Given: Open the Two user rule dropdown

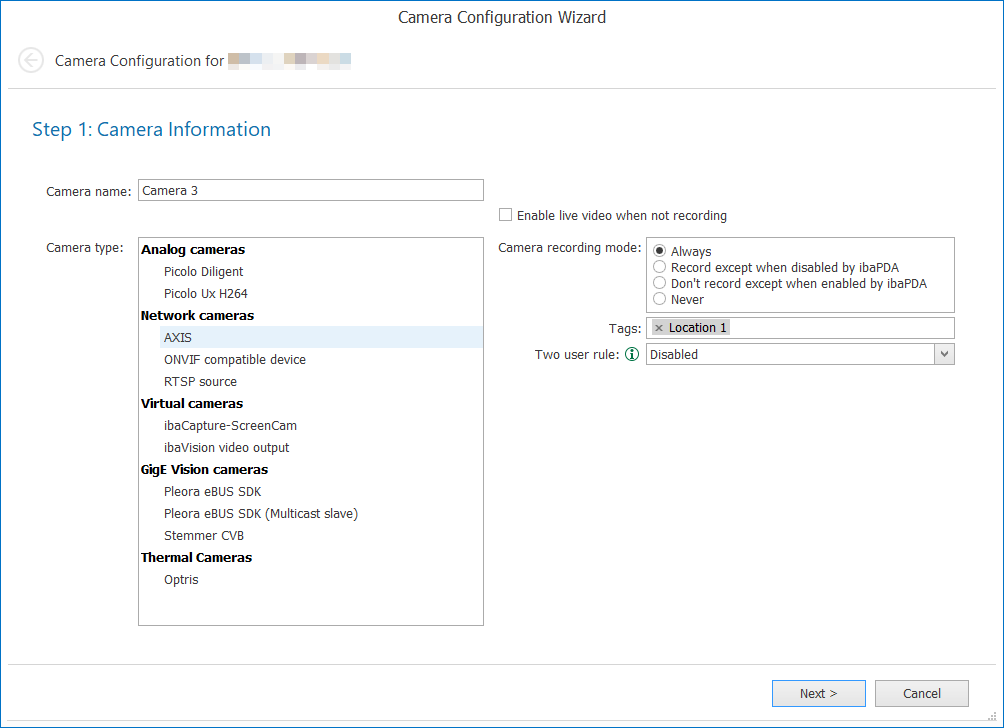Looking at the screenshot, I should point(944,354).
